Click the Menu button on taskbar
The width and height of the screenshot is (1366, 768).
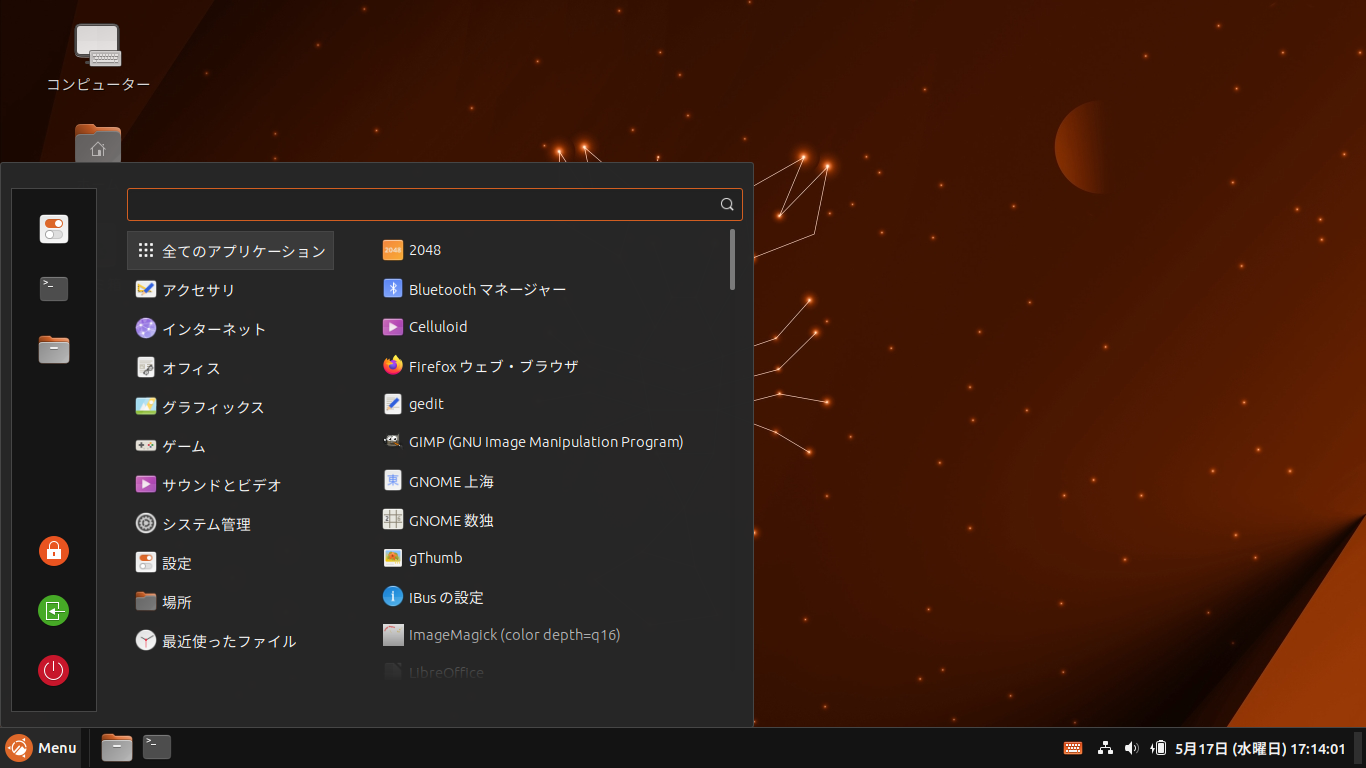tap(41, 748)
